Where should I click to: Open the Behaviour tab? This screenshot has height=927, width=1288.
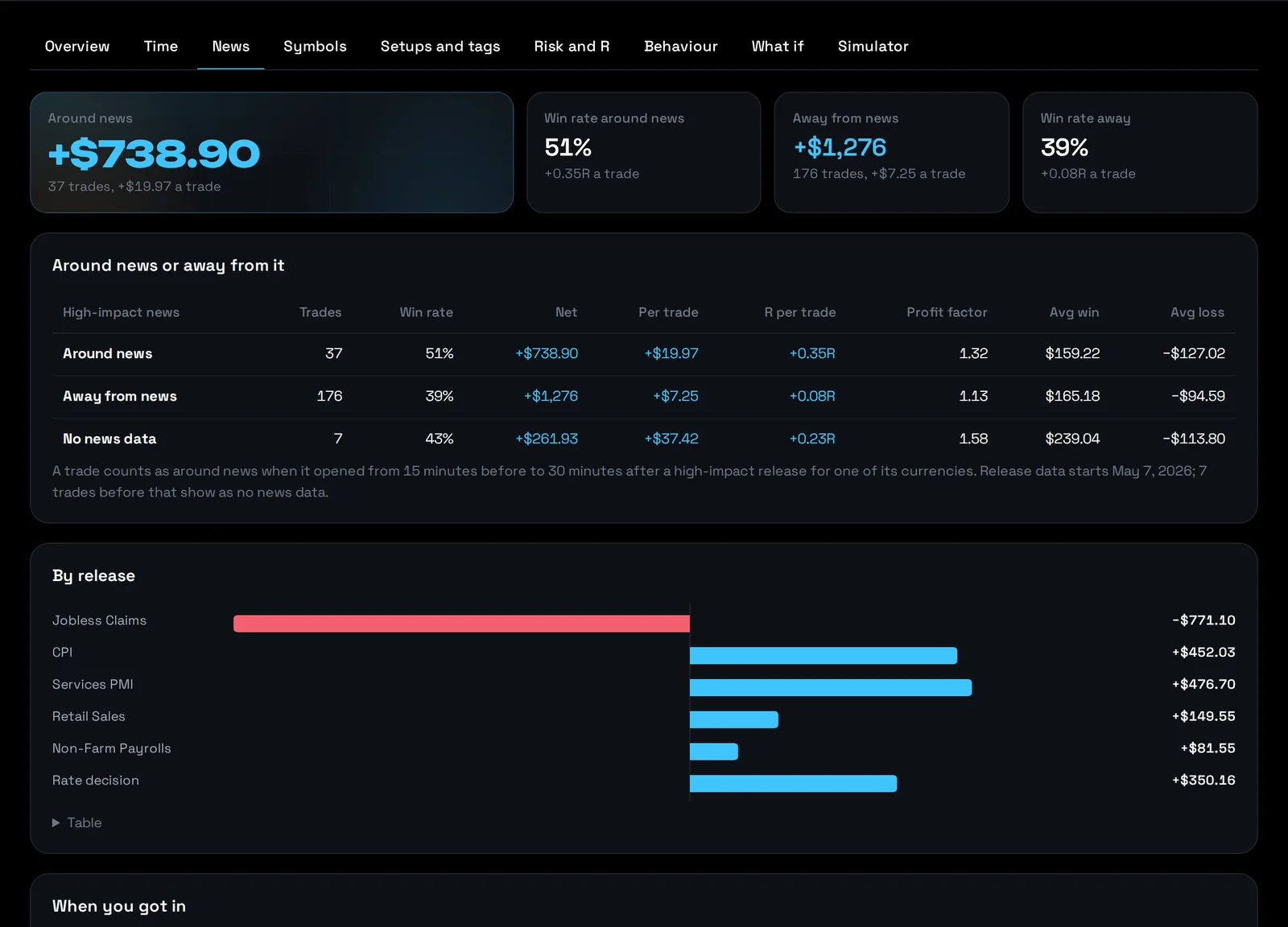click(x=681, y=47)
